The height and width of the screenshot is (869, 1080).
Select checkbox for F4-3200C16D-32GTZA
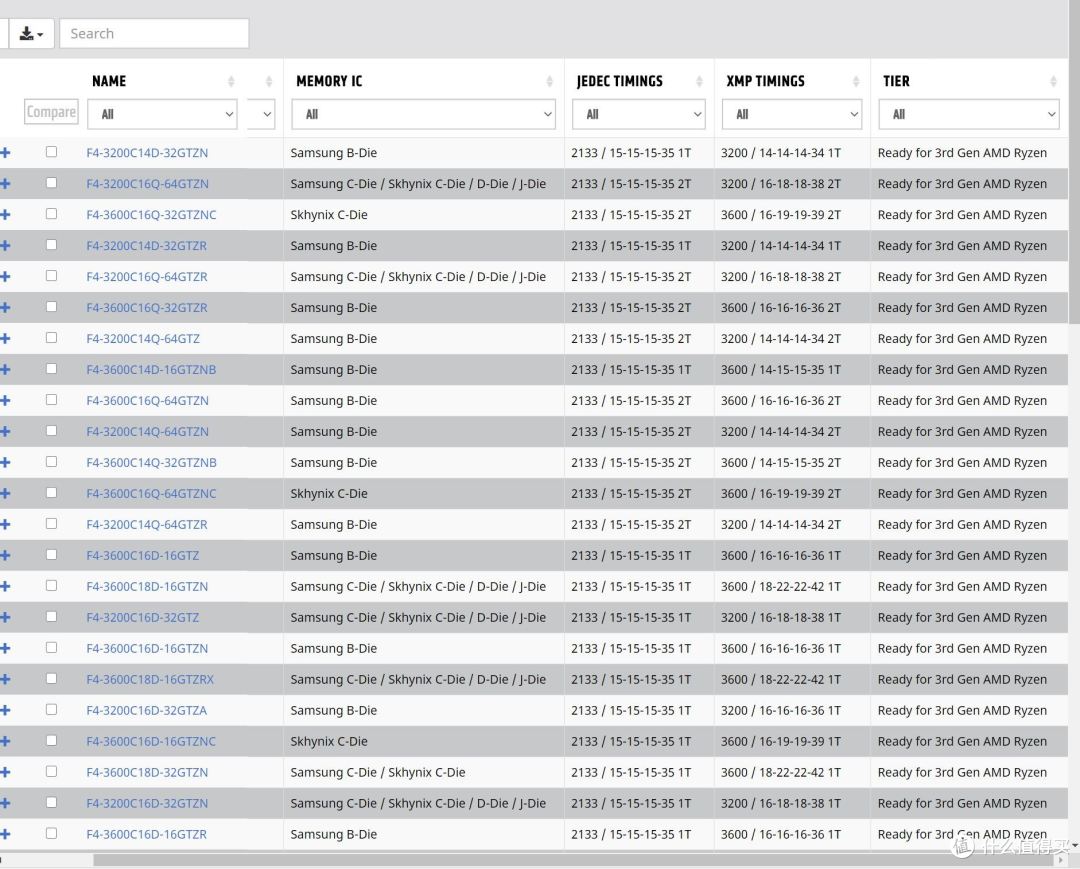(52, 709)
